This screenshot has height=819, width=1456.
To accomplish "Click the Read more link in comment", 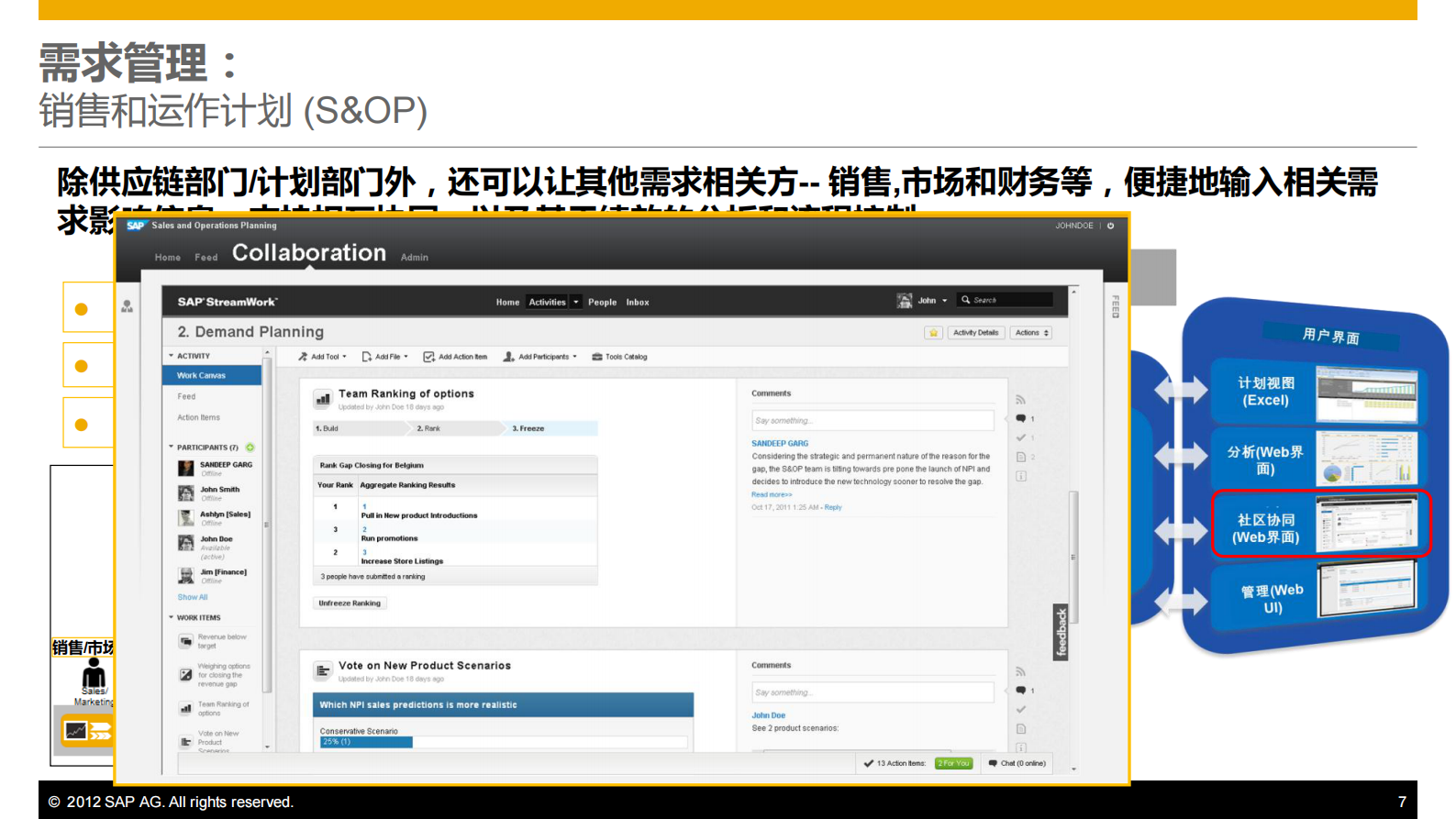I will (772, 494).
